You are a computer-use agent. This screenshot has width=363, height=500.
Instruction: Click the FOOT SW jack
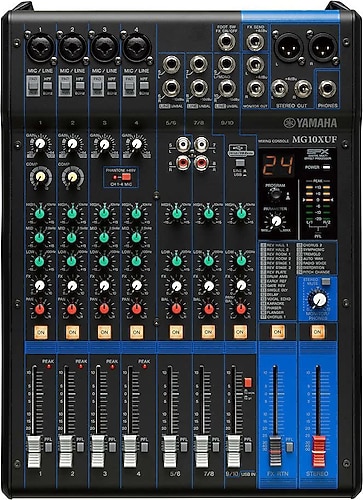click(227, 41)
